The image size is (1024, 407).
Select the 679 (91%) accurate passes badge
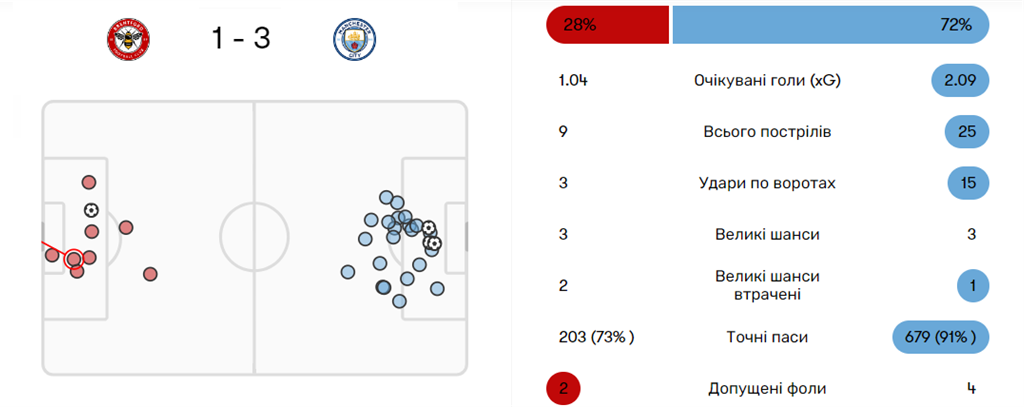(x=940, y=337)
